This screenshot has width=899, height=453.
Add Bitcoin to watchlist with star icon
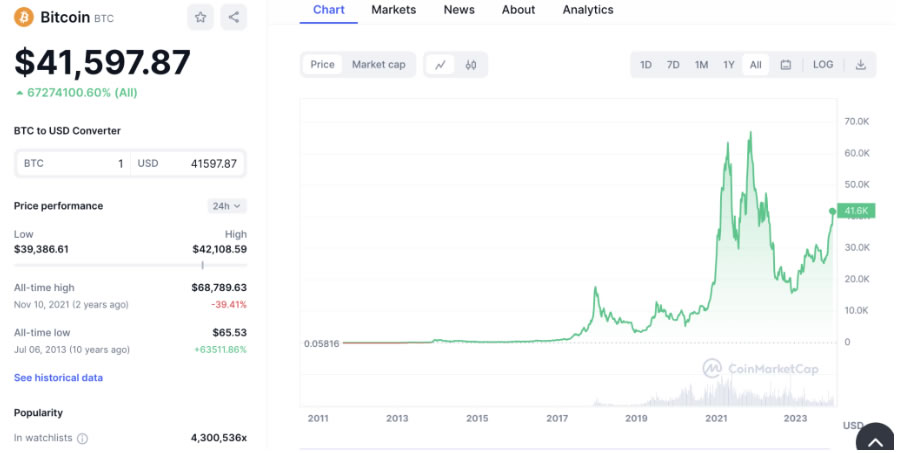(200, 17)
